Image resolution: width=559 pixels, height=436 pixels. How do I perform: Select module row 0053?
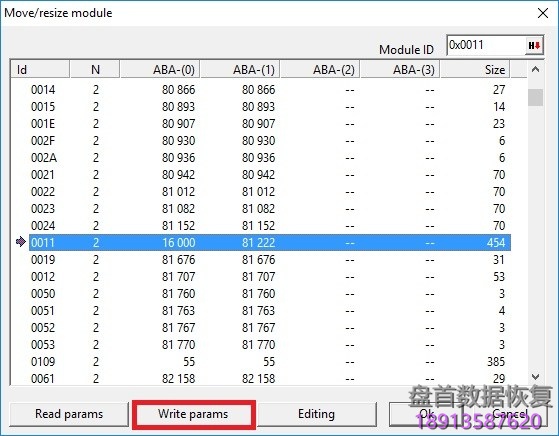[270, 345]
